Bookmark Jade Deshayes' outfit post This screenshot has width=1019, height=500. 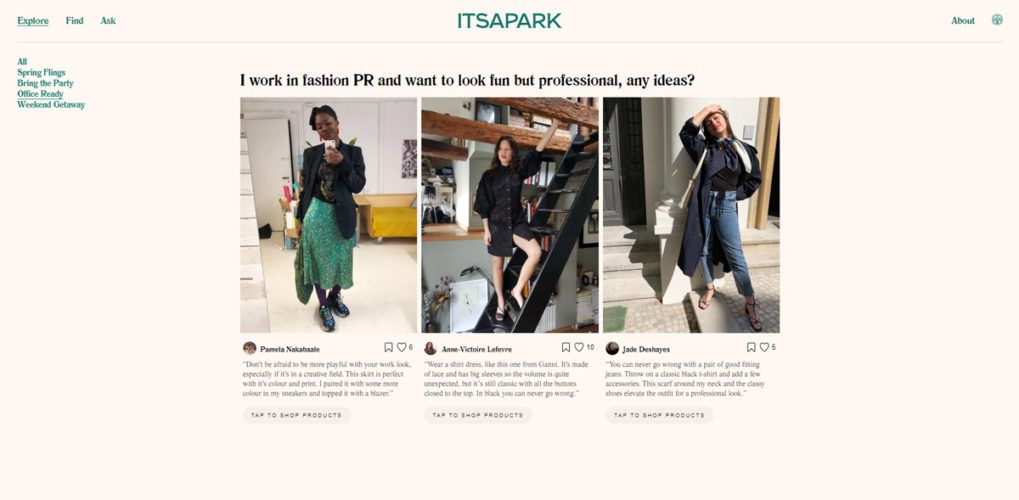(751, 347)
